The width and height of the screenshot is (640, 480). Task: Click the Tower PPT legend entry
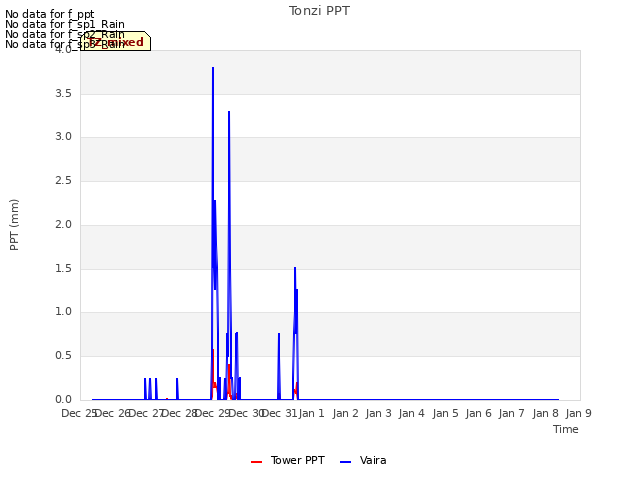[288, 460]
